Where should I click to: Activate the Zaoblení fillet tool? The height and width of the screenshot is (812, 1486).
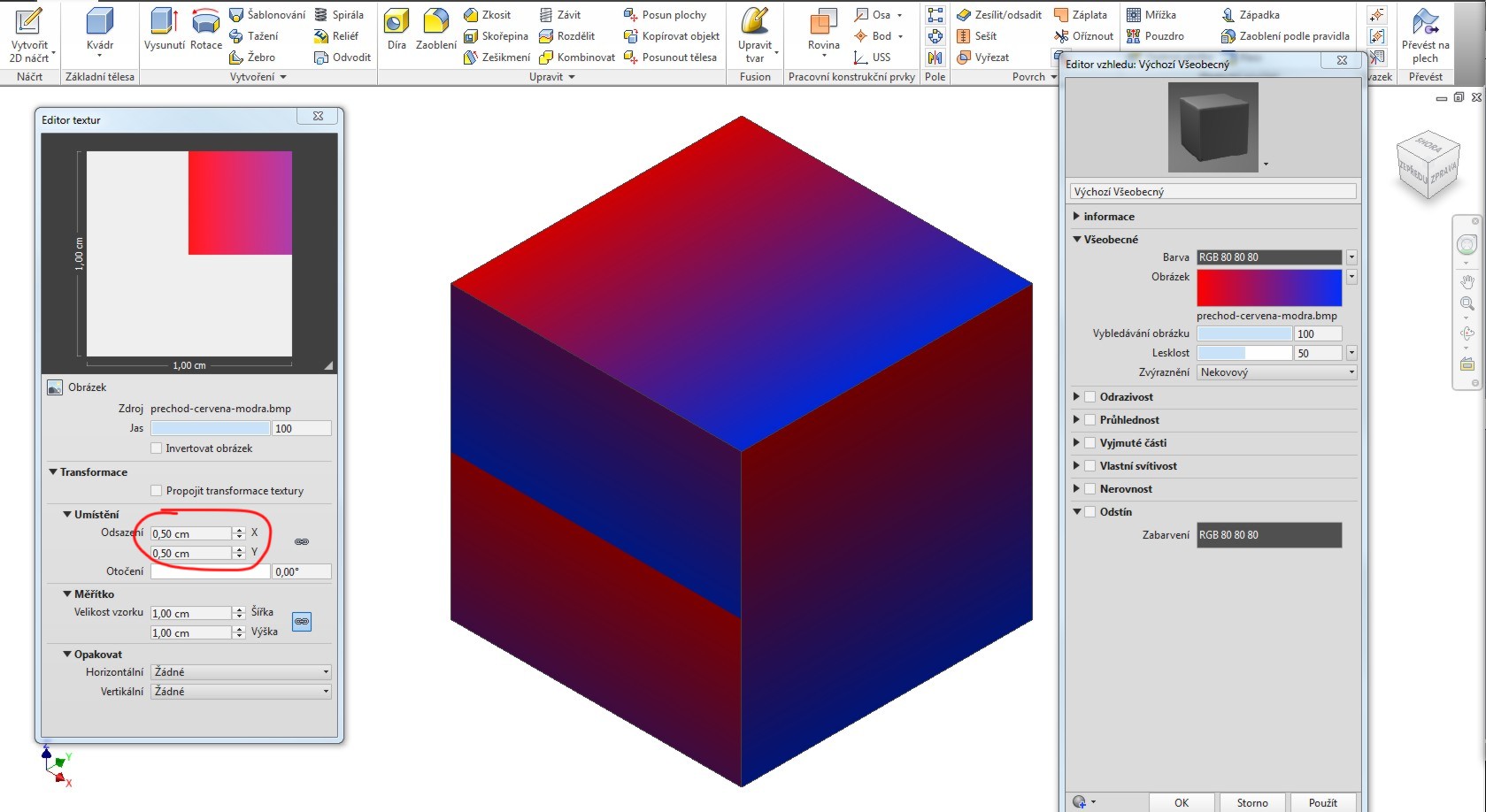pos(436,30)
